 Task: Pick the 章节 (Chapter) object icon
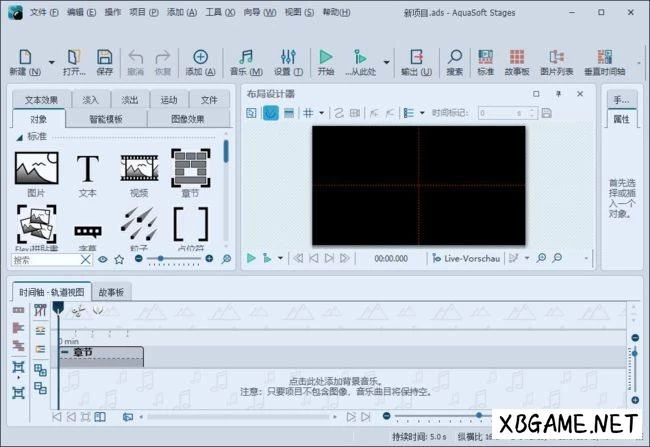pos(190,168)
